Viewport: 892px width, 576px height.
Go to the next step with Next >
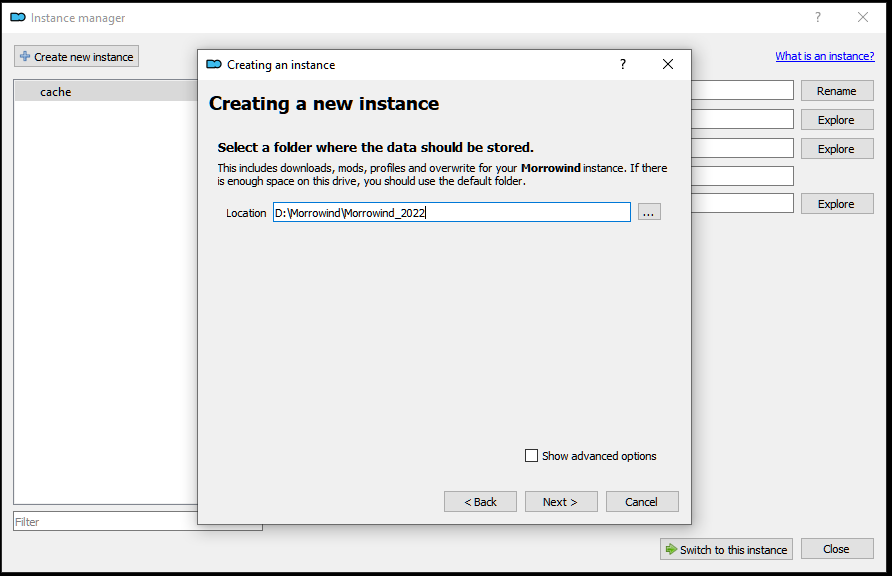(560, 502)
